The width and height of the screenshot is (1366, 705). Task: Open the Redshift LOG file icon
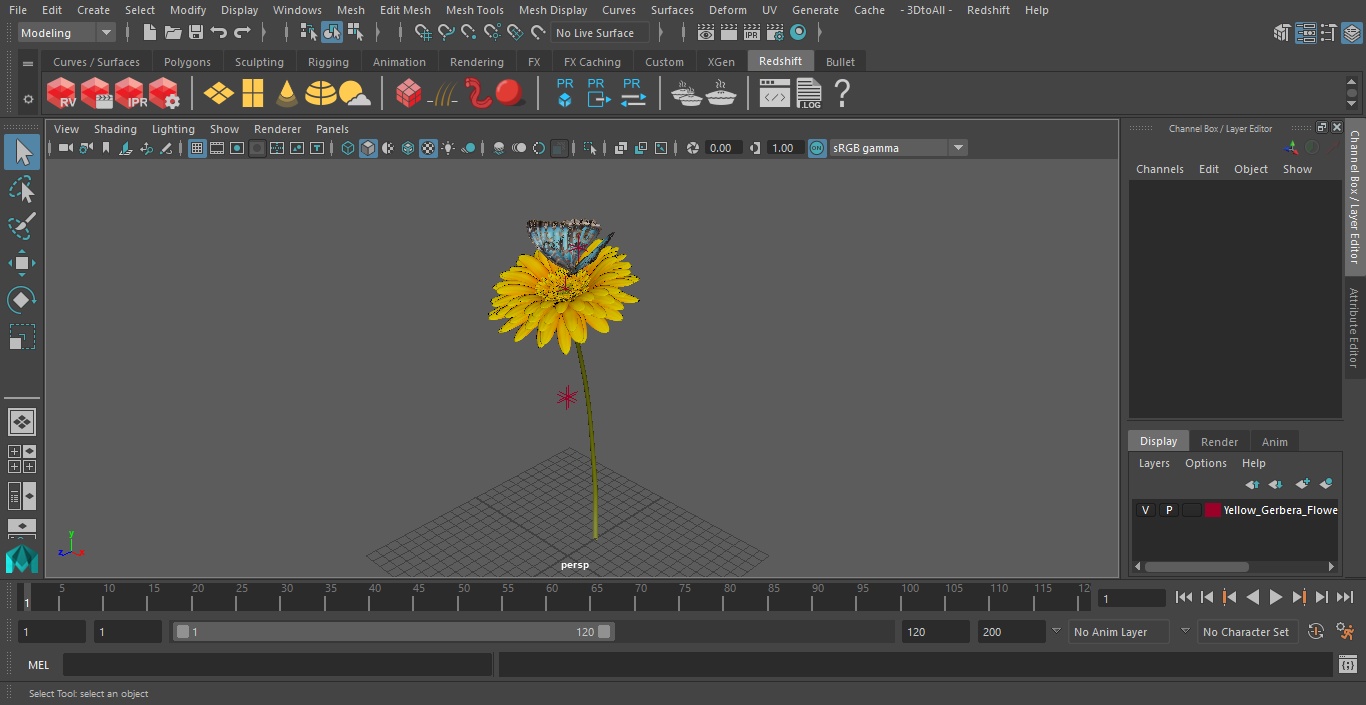click(809, 94)
